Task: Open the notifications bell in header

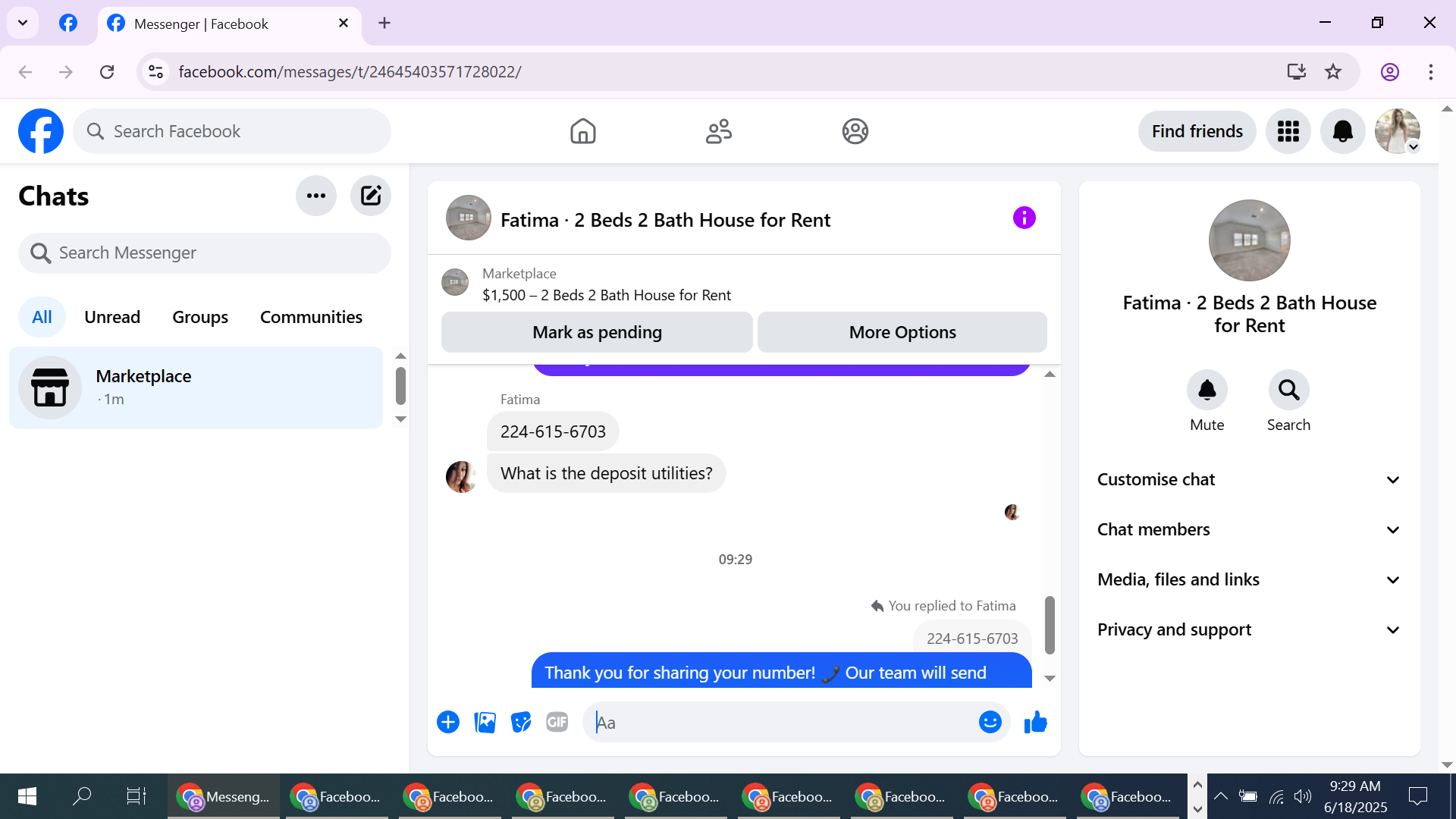Action: [x=1343, y=131]
